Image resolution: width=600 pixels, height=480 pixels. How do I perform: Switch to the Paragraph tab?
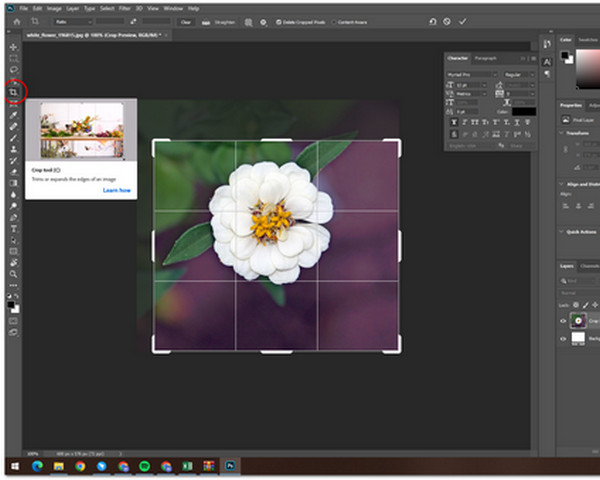[485, 58]
